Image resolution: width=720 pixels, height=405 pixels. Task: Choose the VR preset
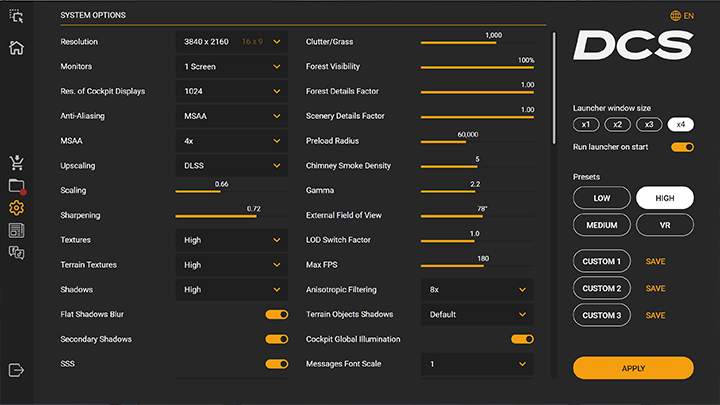click(x=664, y=225)
